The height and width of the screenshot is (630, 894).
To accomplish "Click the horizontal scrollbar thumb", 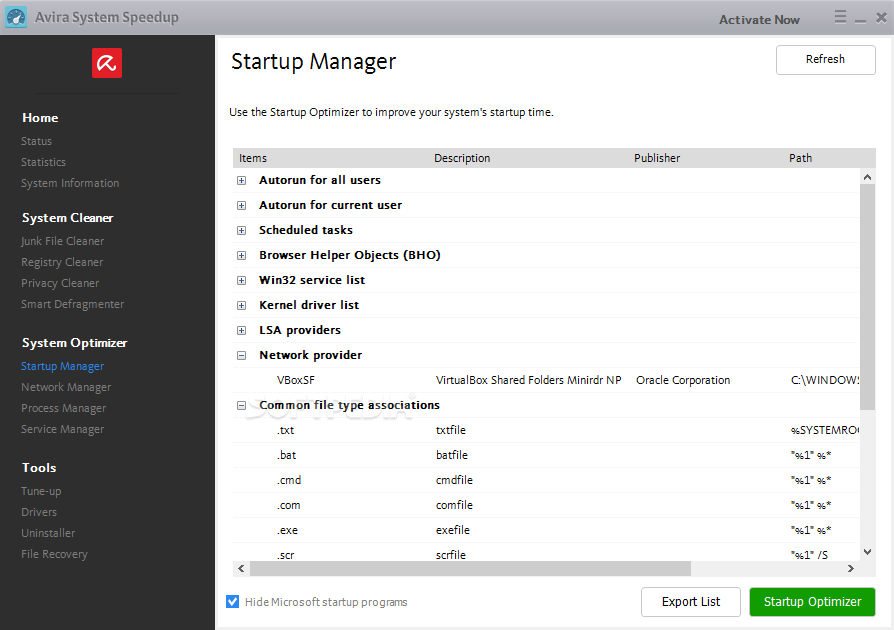I will click(470, 568).
